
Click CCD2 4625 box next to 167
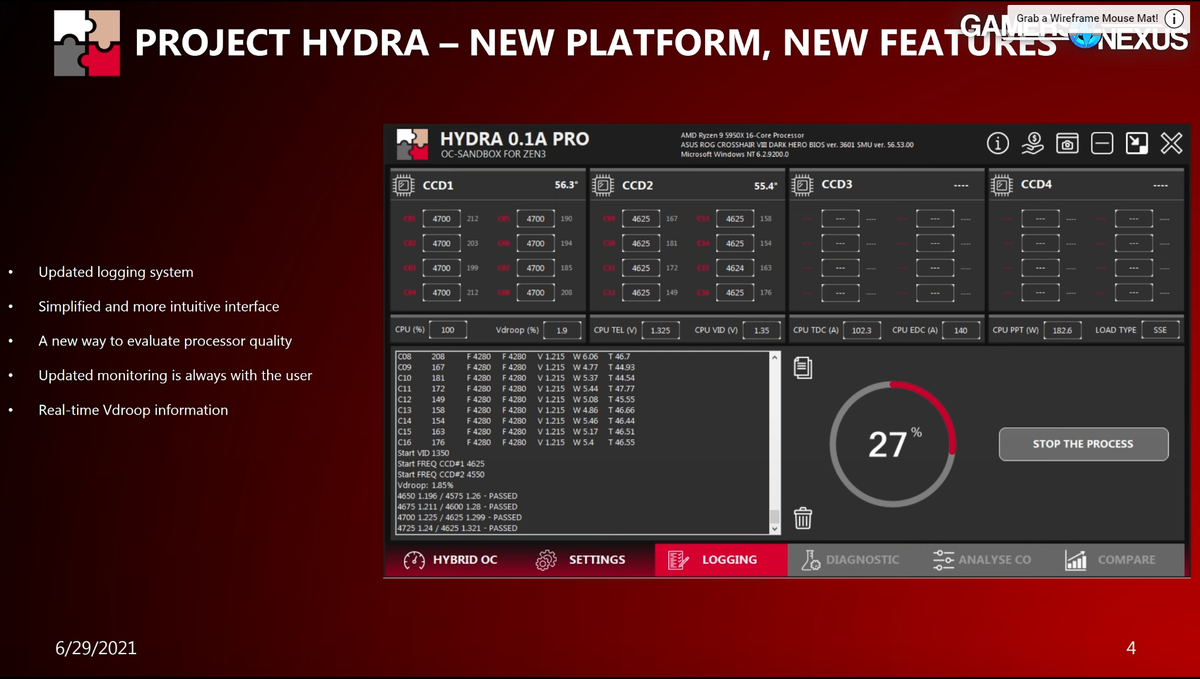641,218
